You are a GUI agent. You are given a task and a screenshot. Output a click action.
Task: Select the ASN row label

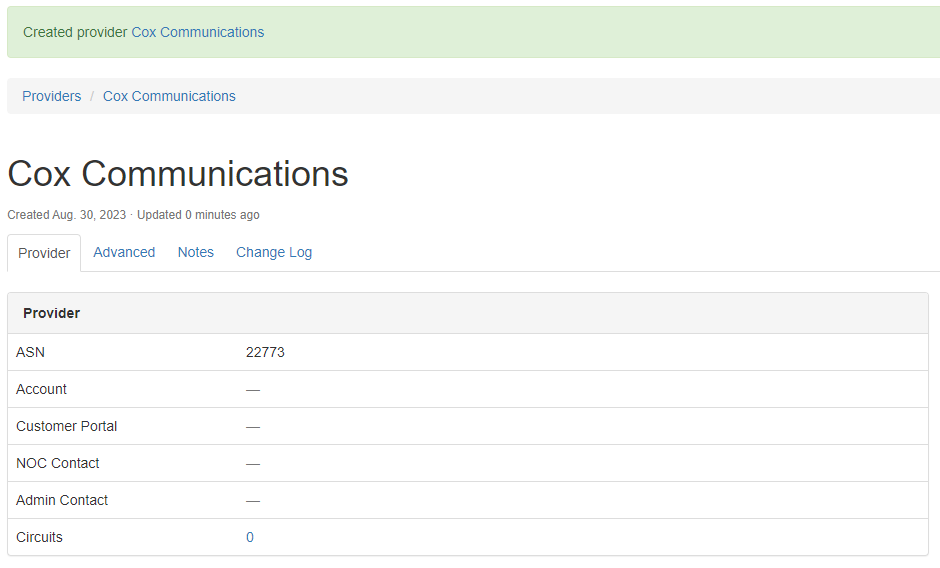(x=31, y=352)
